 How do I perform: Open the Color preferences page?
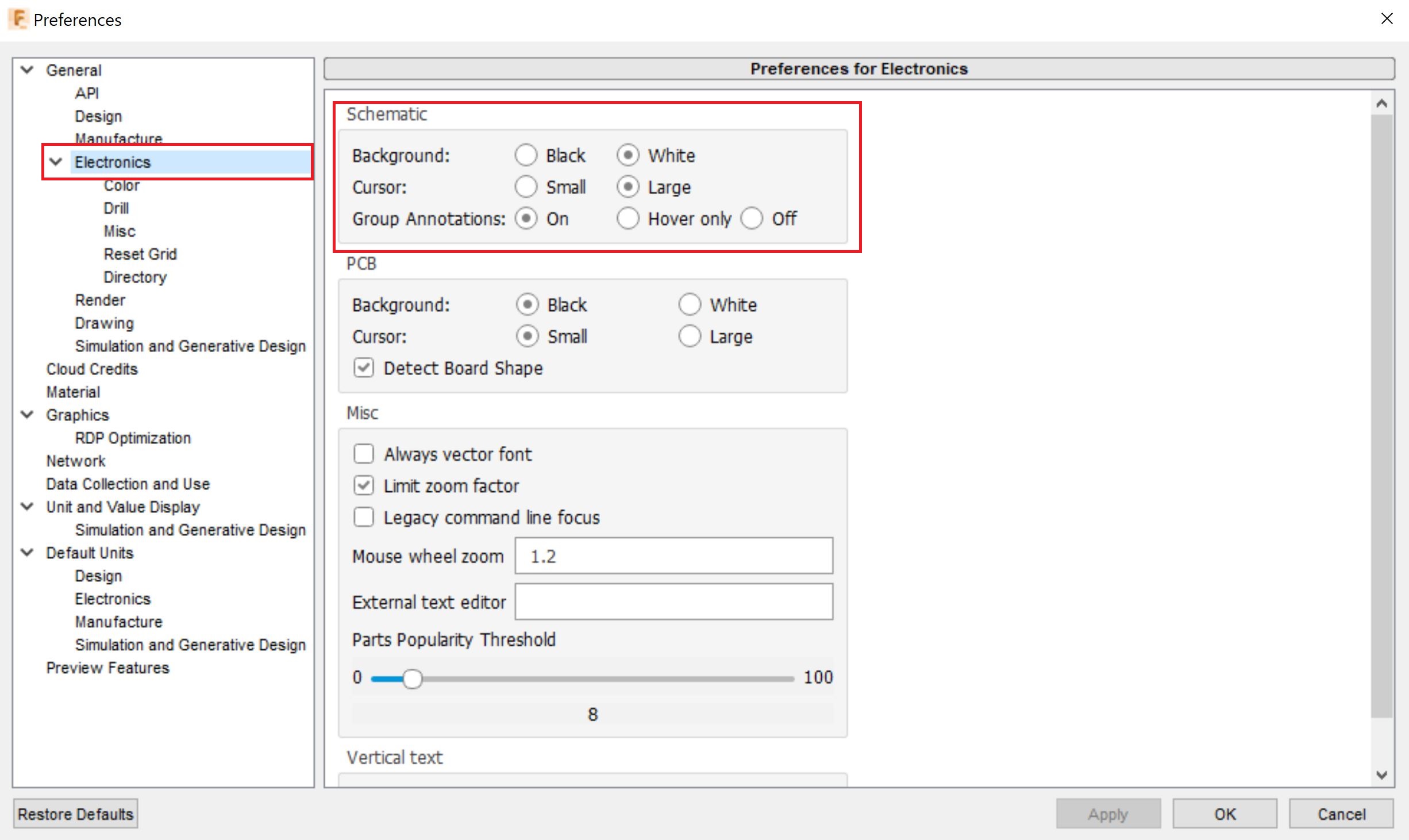pyautogui.click(x=121, y=186)
